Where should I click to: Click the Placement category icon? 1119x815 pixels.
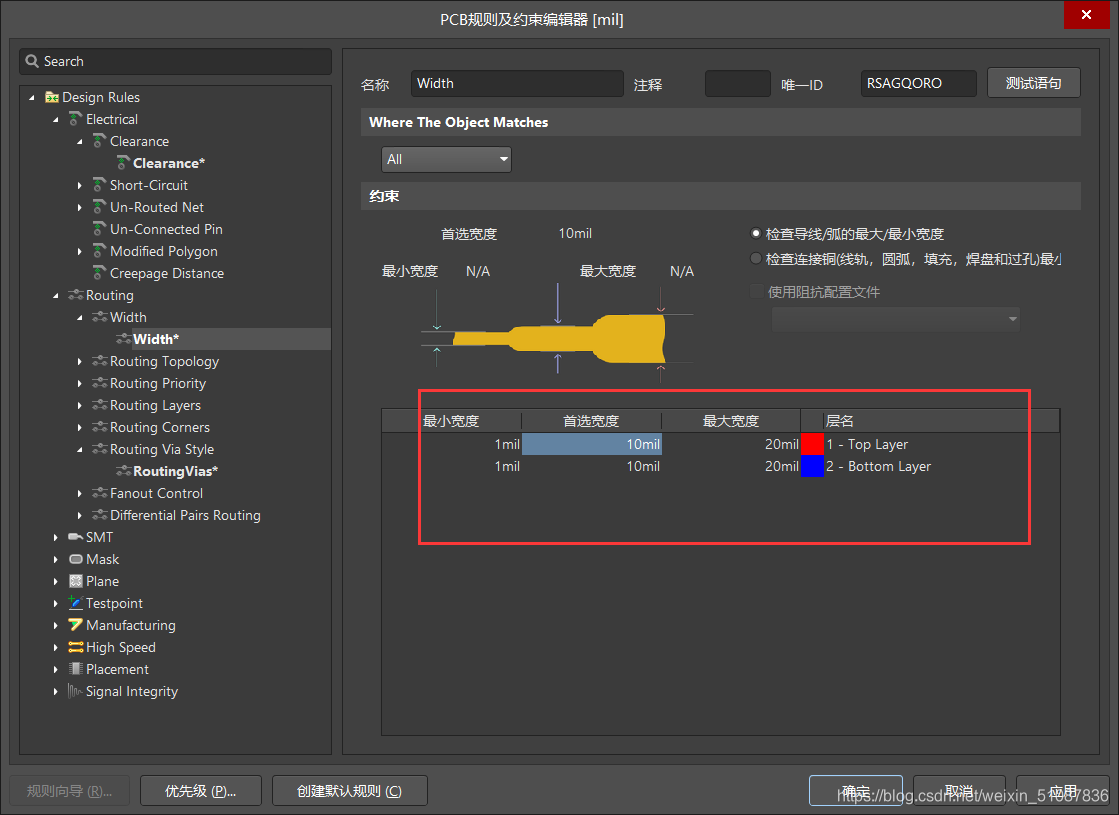coord(76,669)
